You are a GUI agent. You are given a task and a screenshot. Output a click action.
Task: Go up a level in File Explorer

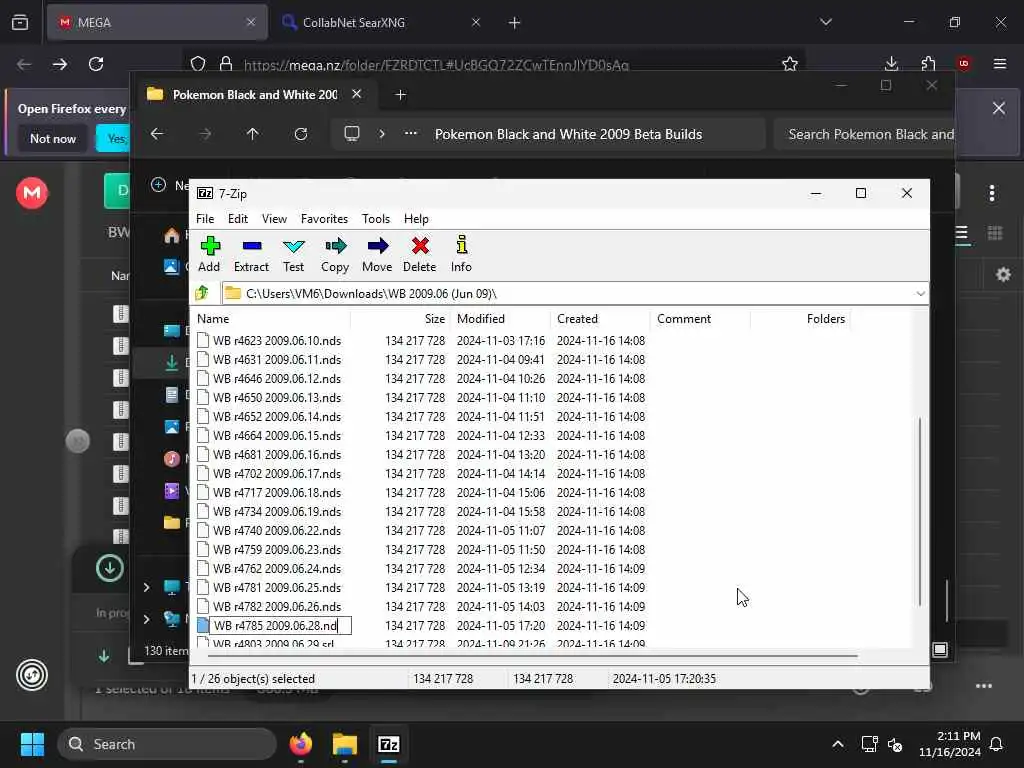point(253,134)
